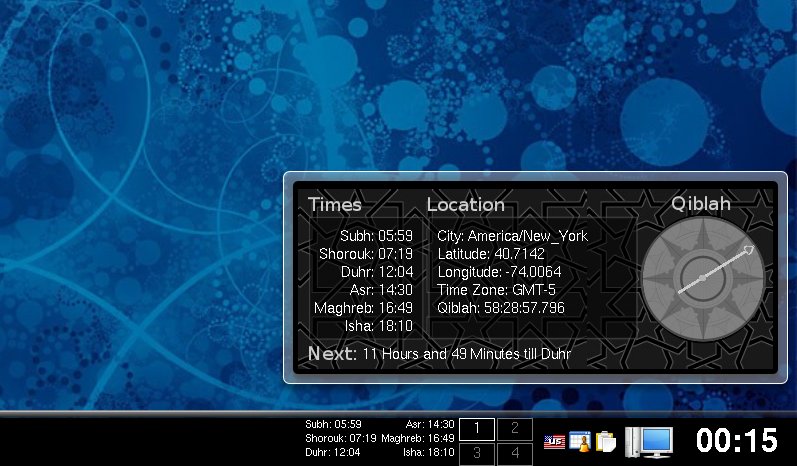
Task: Select Subh: 05:59 in desktop widget
Action: coord(376,236)
